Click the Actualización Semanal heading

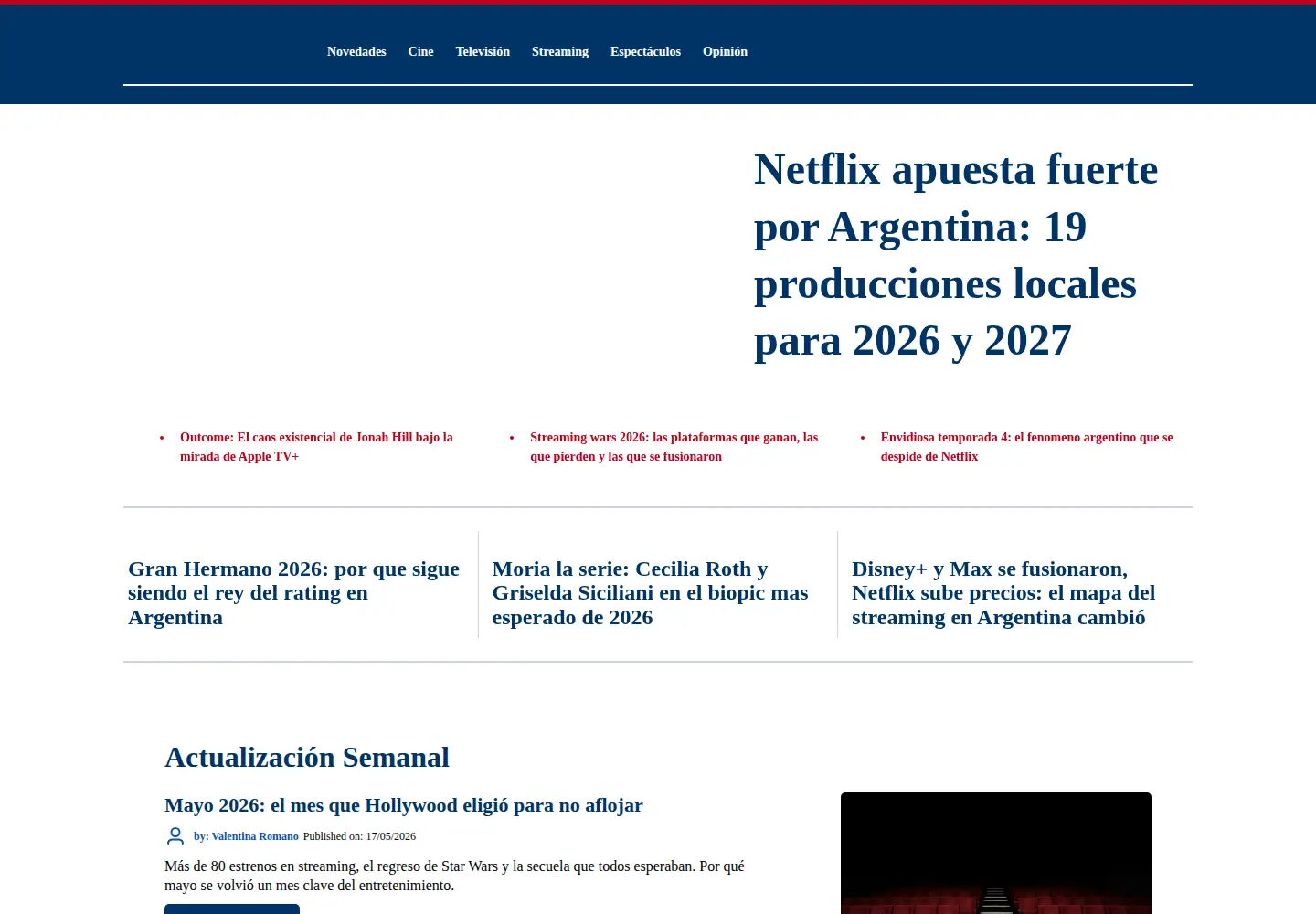pos(307,758)
